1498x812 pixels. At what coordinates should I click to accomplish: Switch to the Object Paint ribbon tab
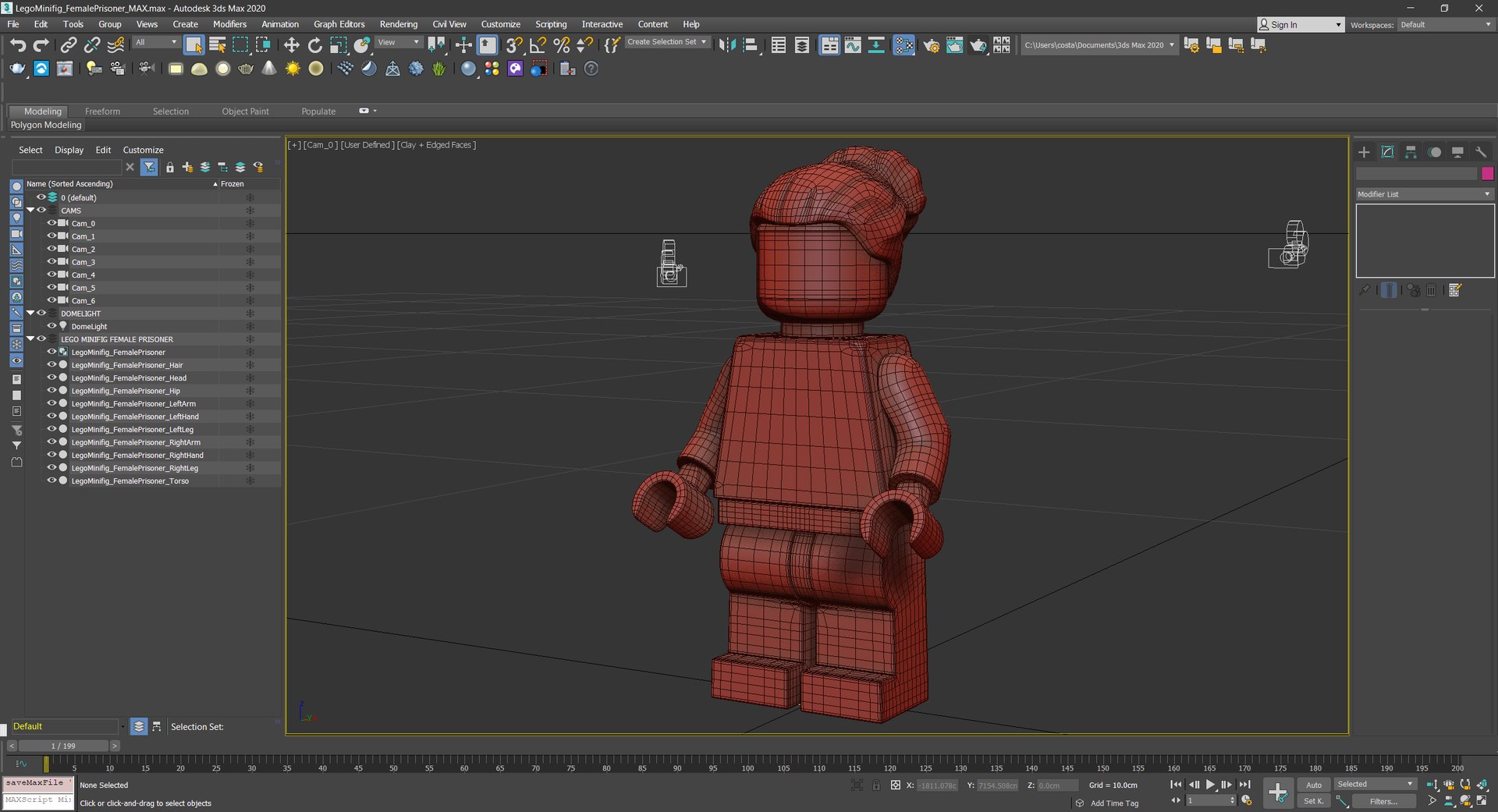(245, 112)
